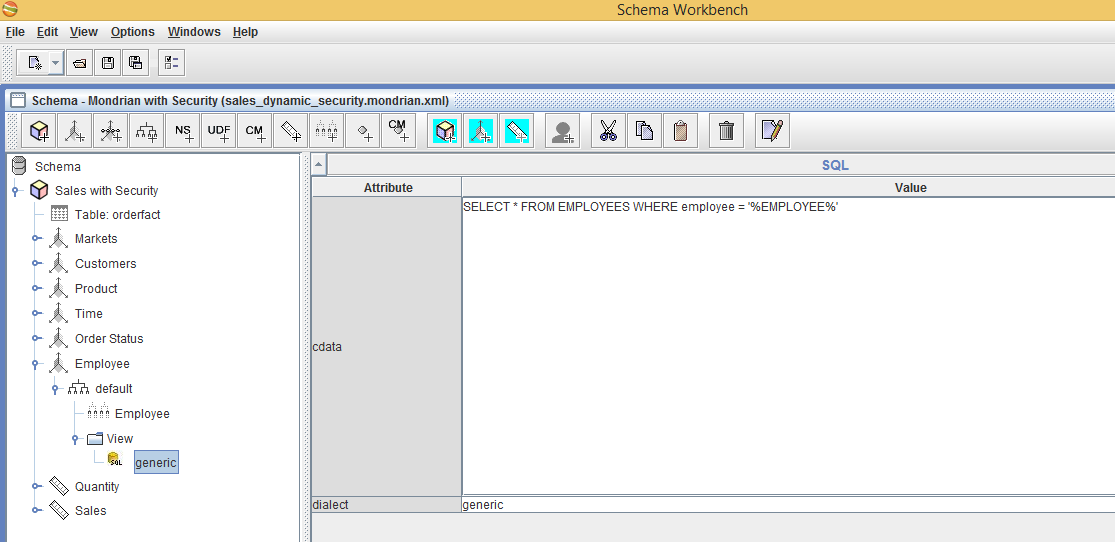Click the Add Dimension toolbar icon

pyautogui.click(x=75, y=131)
